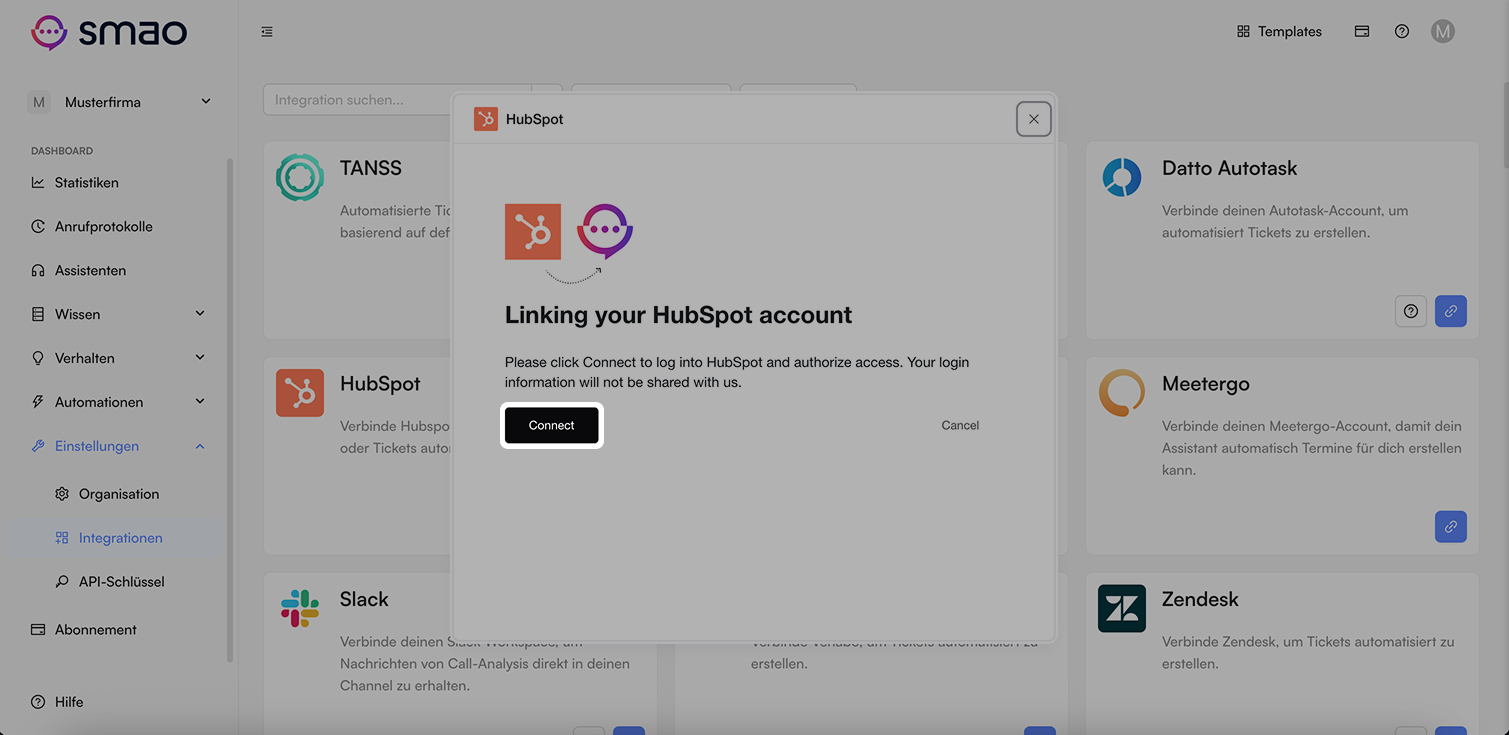Click the Integrationen grid icon
Image resolution: width=1509 pixels, height=735 pixels.
[x=62, y=538]
